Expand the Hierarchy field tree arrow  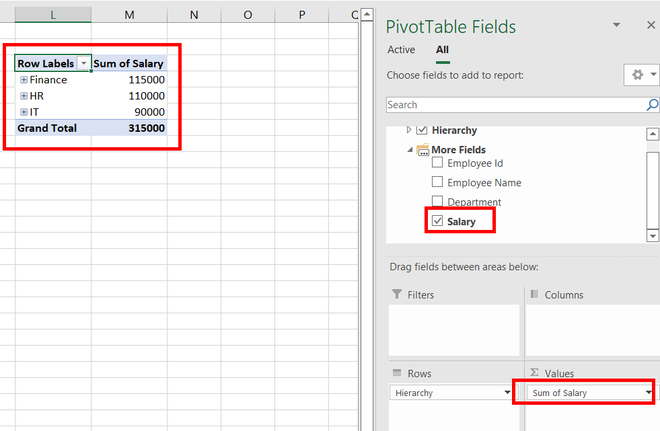coord(409,130)
